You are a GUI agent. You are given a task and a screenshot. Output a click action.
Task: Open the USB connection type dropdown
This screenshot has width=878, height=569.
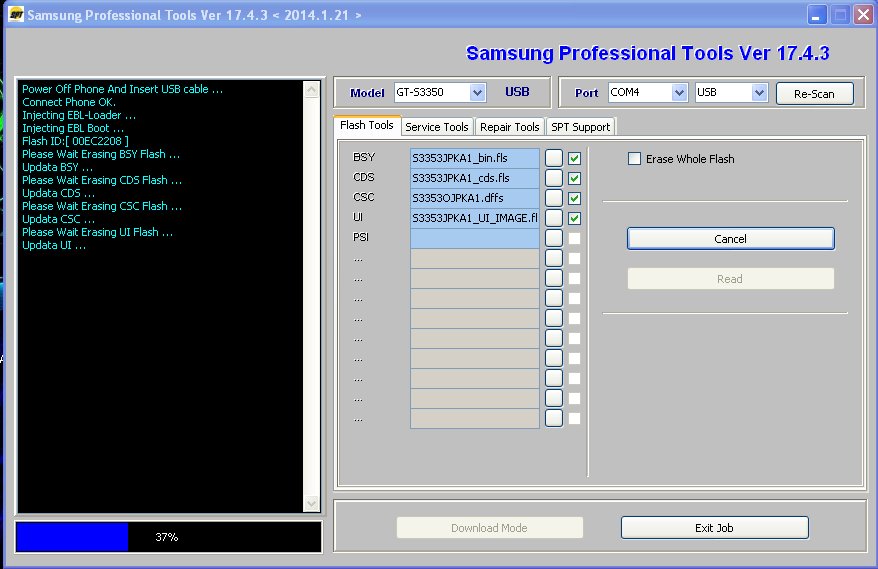point(759,92)
